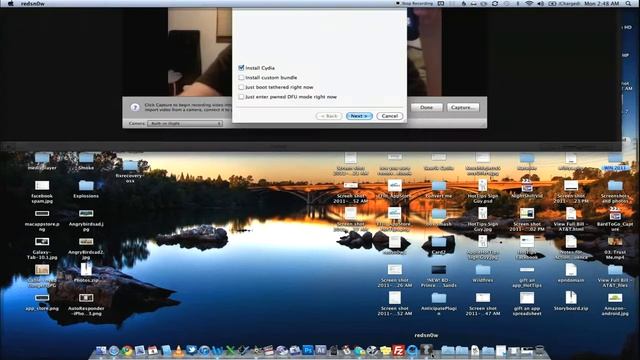
Task: Click the Back button in redsn0w
Action: point(329,116)
